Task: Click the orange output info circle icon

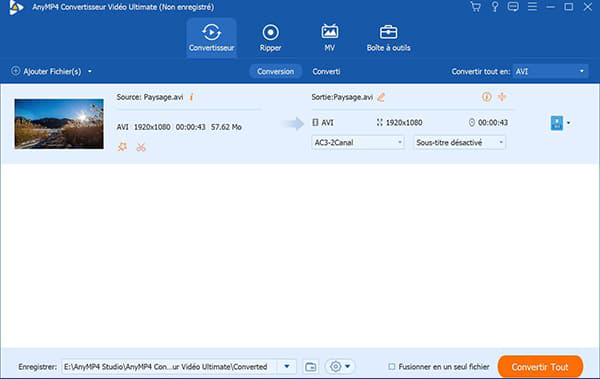Action: point(486,97)
